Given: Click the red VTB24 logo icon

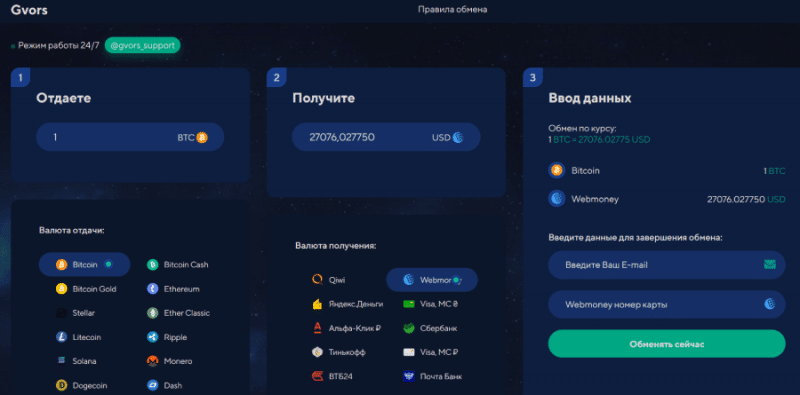Looking at the screenshot, I should tap(317, 377).
